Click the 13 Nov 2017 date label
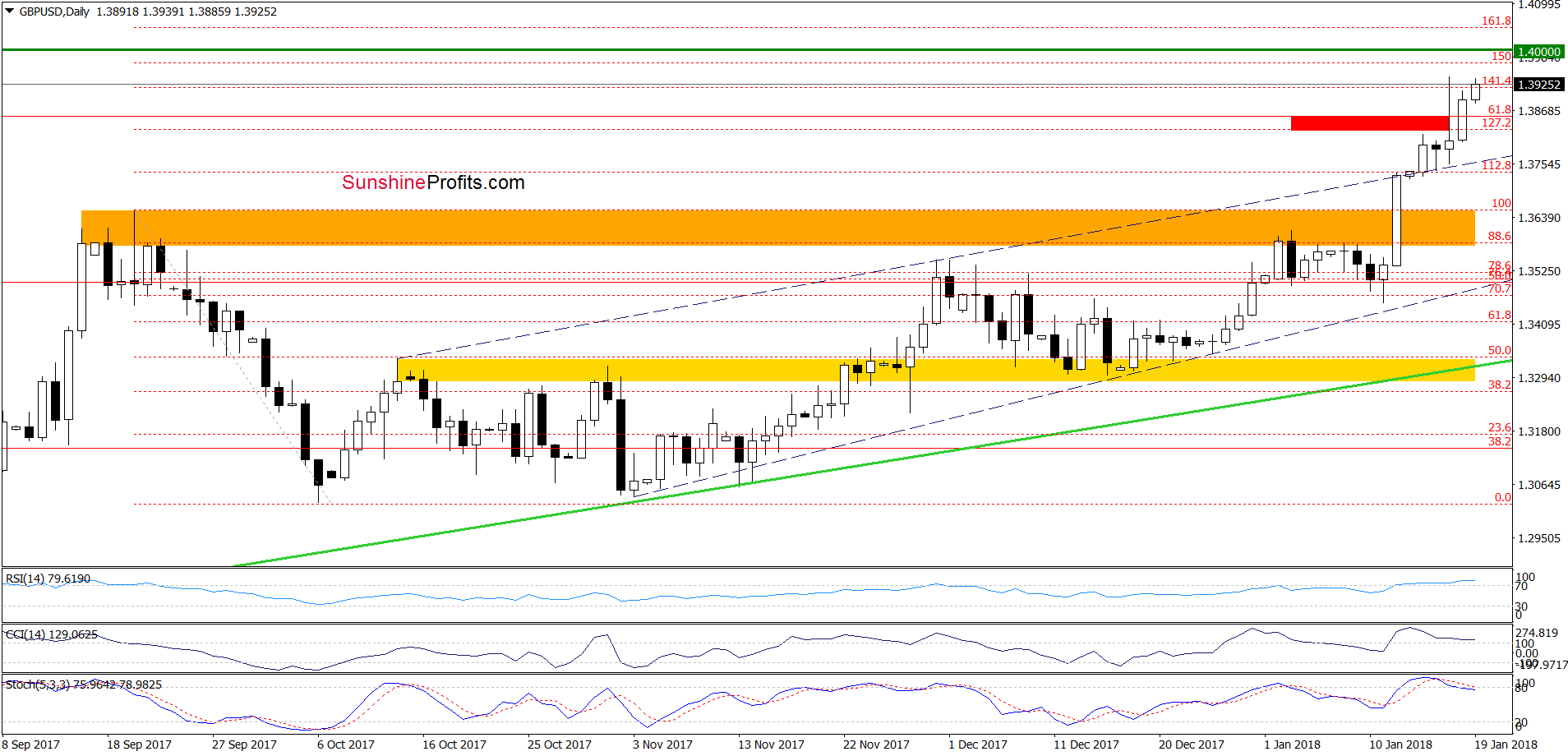 coord(771,744)
